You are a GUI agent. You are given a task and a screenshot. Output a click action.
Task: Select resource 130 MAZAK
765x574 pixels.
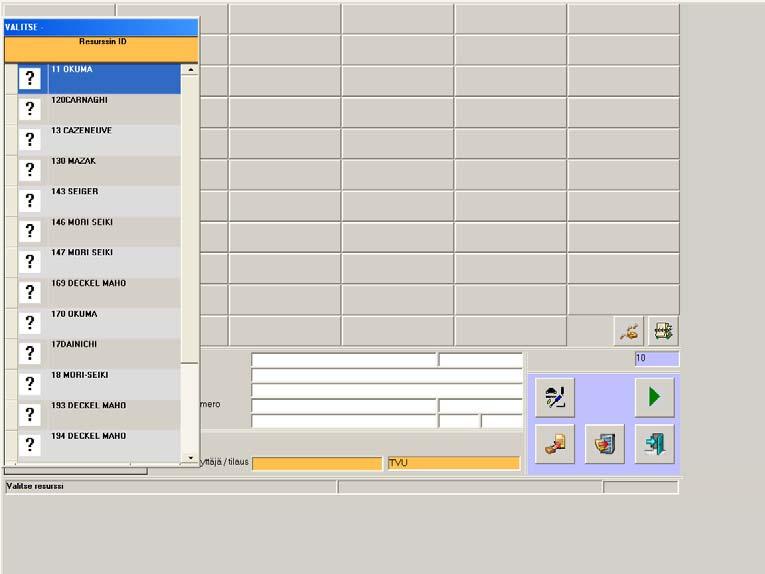[100, 171]
